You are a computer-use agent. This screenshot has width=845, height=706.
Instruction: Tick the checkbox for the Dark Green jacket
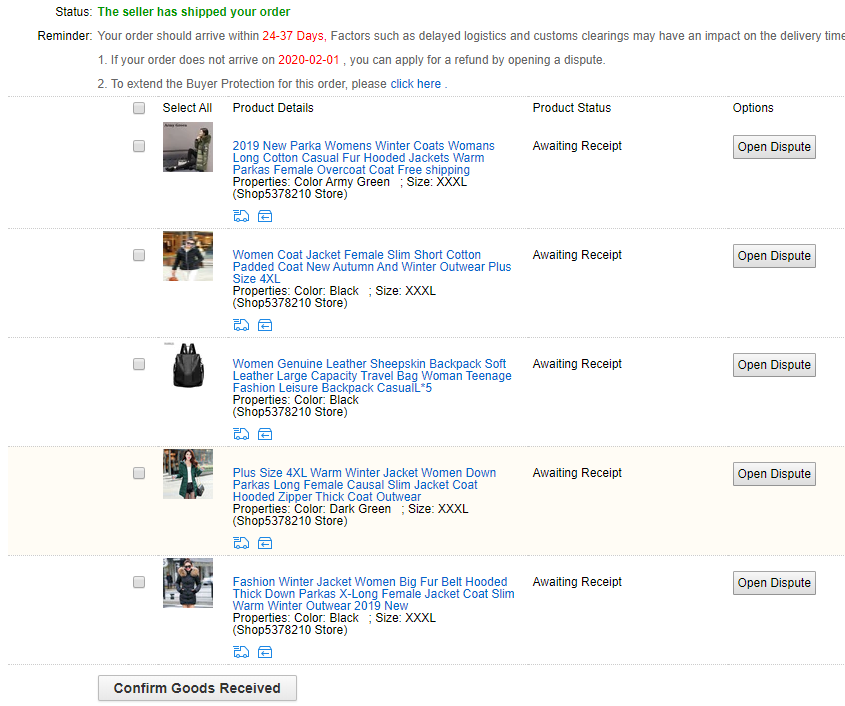point(139,473)
